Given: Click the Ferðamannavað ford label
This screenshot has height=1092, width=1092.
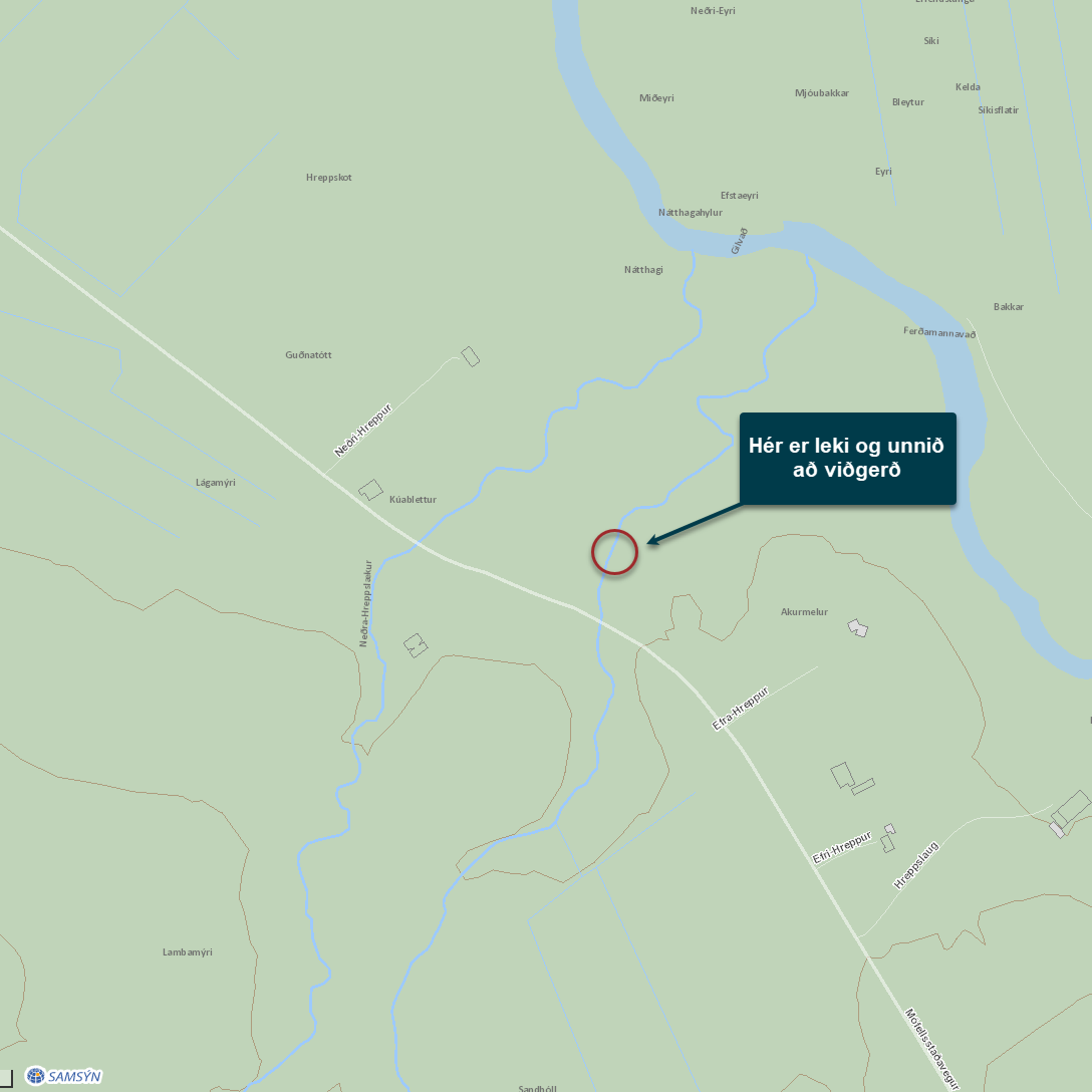Looking at the screenshot, I should tap(939, 332).
